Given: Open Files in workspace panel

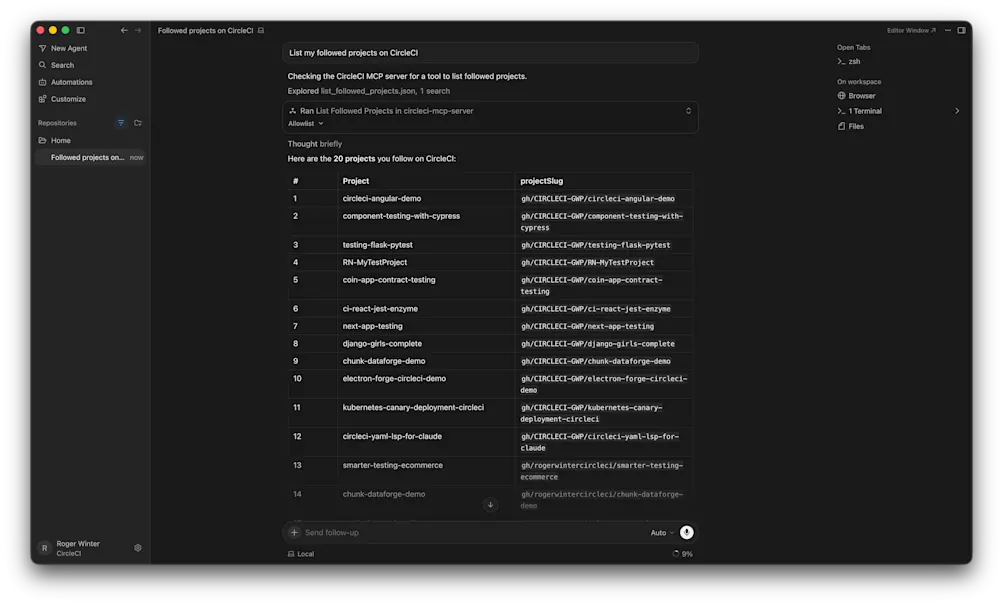Looking at the screenshot, I should (851, 127).
